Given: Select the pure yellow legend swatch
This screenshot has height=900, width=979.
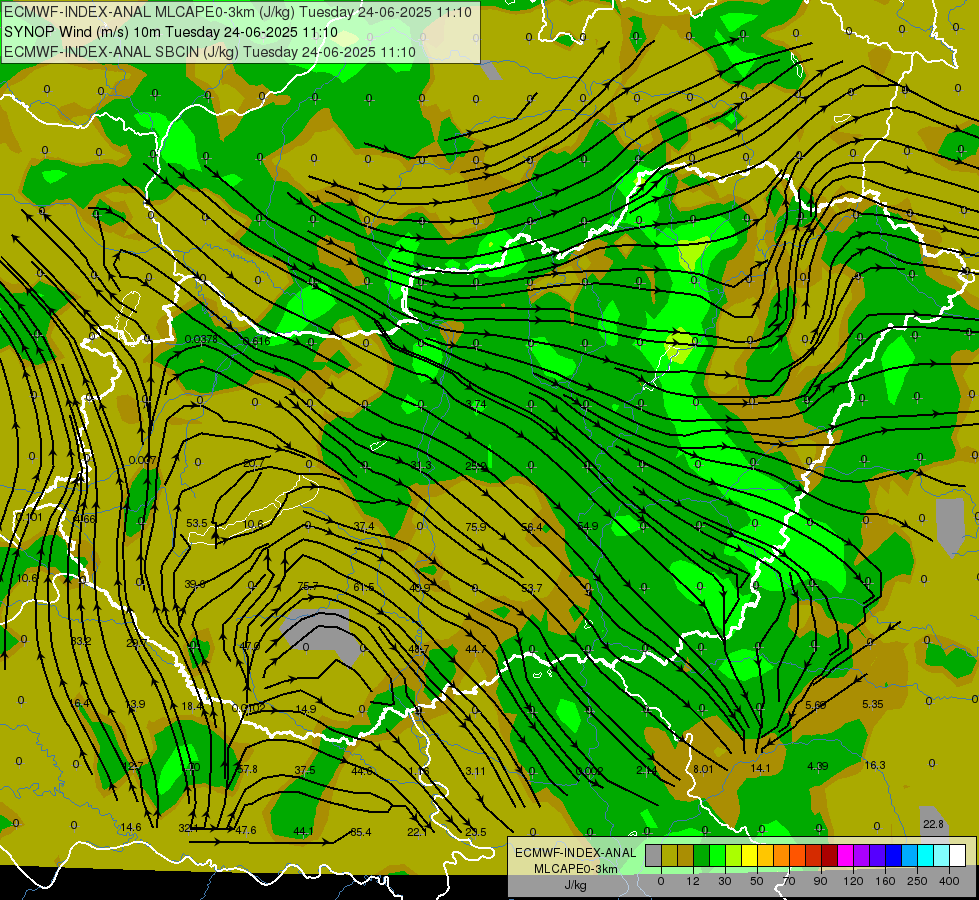Looking at the screenshot, I should click(x=749, y=856).
